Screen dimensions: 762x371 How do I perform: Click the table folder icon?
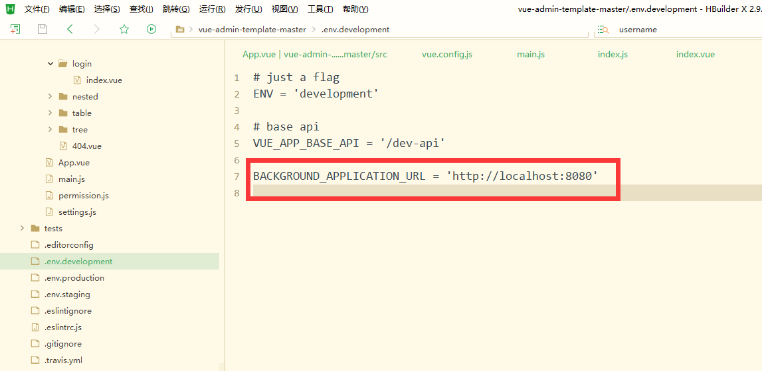pos(62,113)
